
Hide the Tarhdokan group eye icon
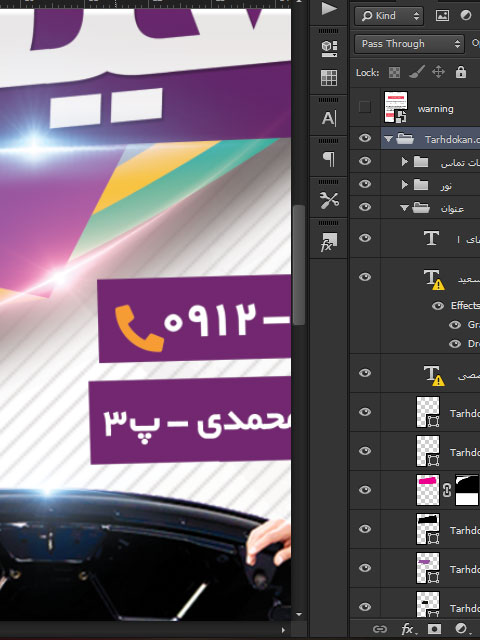[x=365, y=138]
